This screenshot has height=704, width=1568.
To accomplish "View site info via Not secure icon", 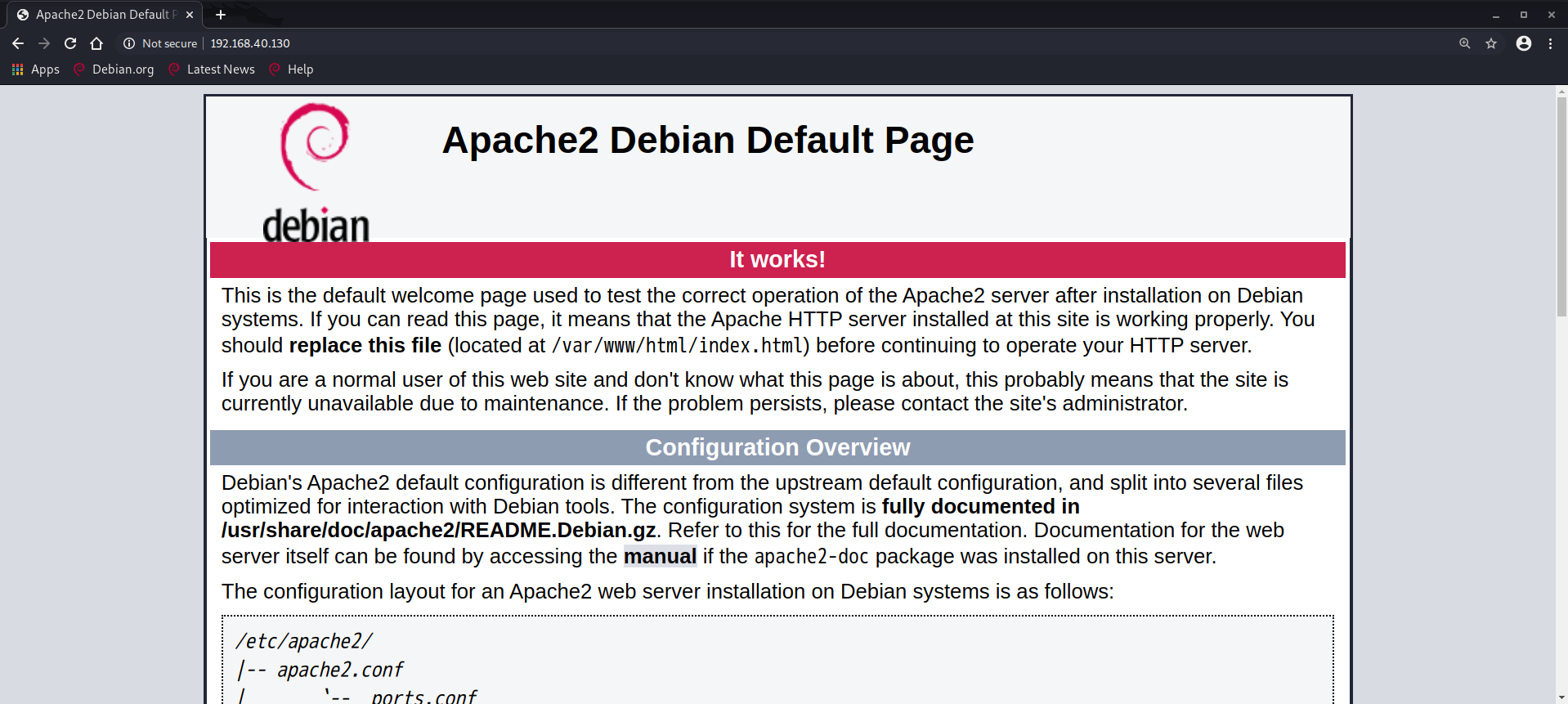I will 129,43.
